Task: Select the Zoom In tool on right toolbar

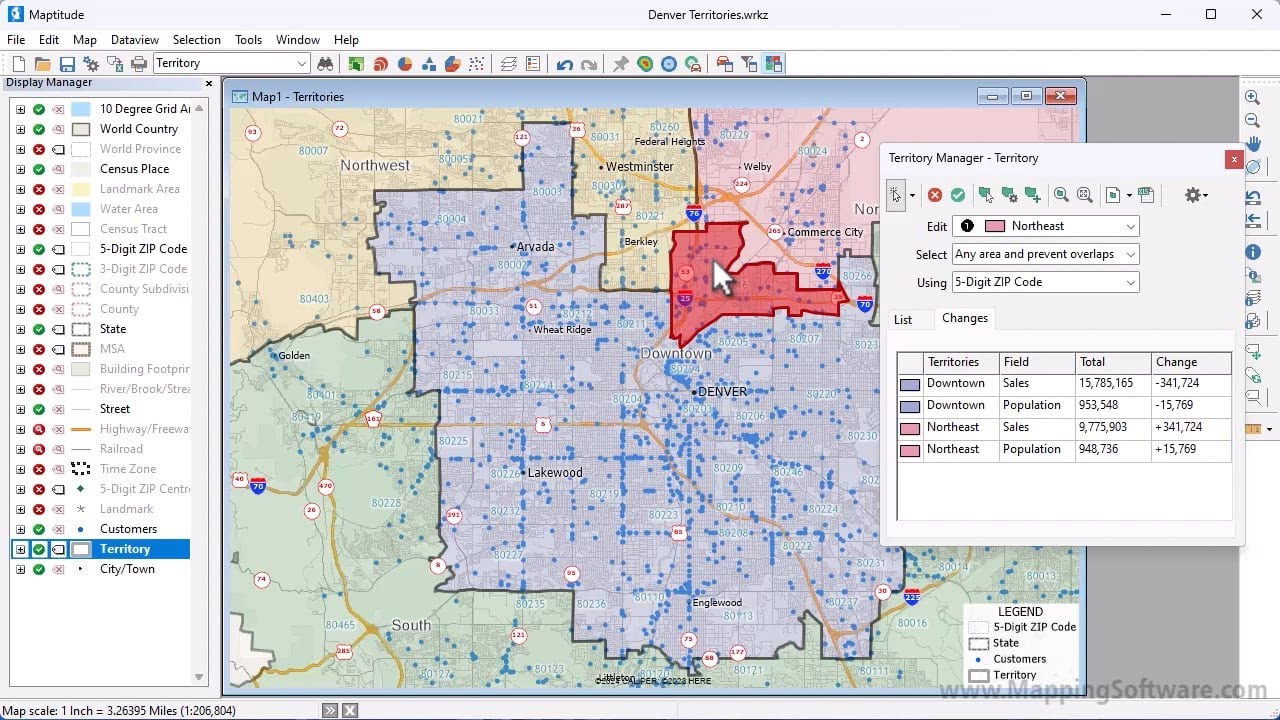Action: click(x=1252, y=97)
